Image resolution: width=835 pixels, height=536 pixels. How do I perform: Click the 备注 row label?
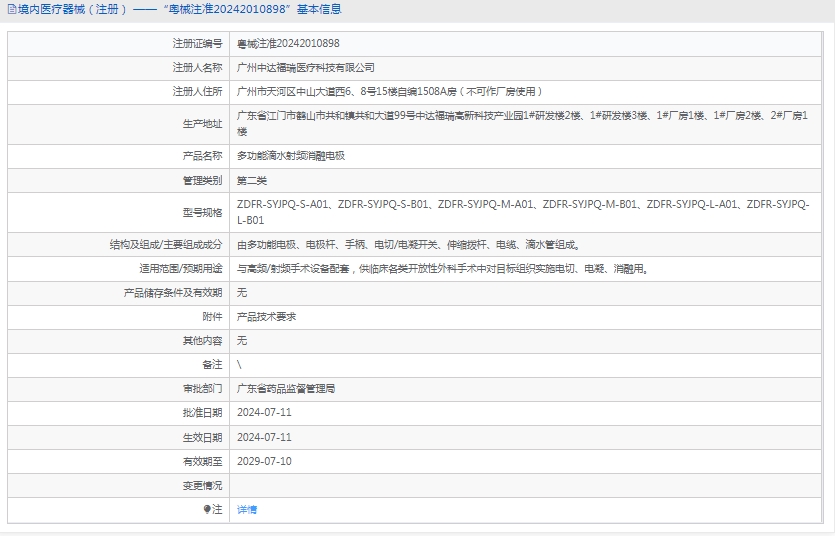[210, 365]
